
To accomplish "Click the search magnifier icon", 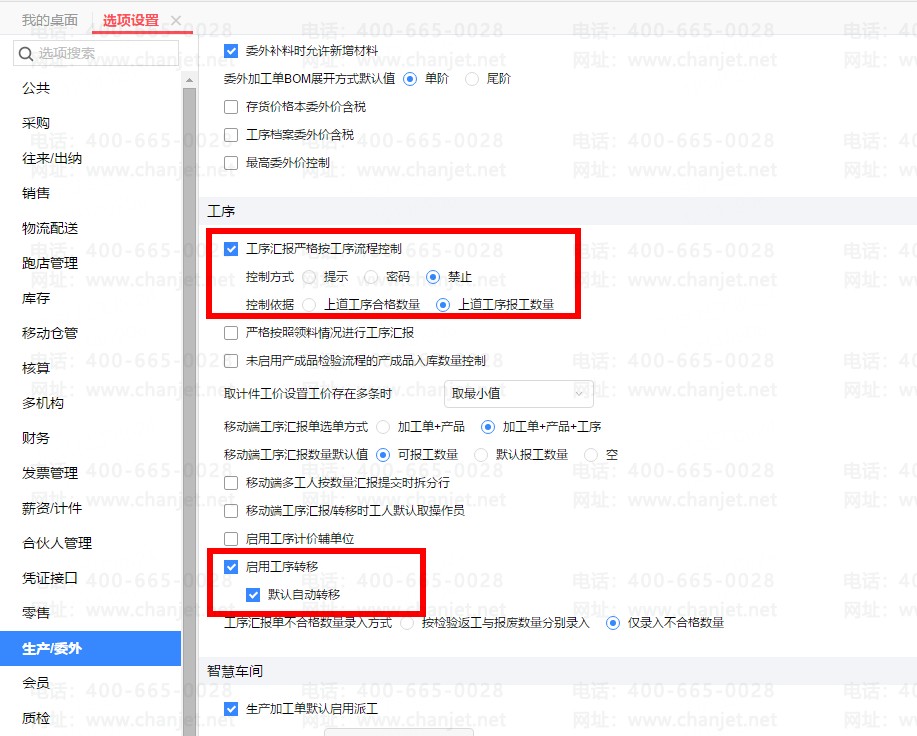I will point(25,54).
